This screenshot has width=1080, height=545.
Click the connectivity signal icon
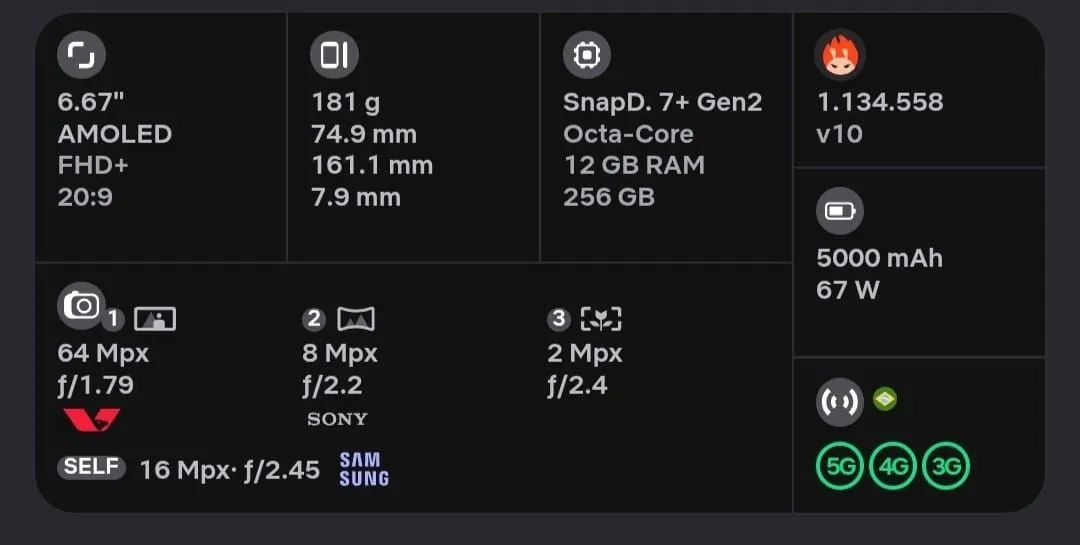coord(840,402)
